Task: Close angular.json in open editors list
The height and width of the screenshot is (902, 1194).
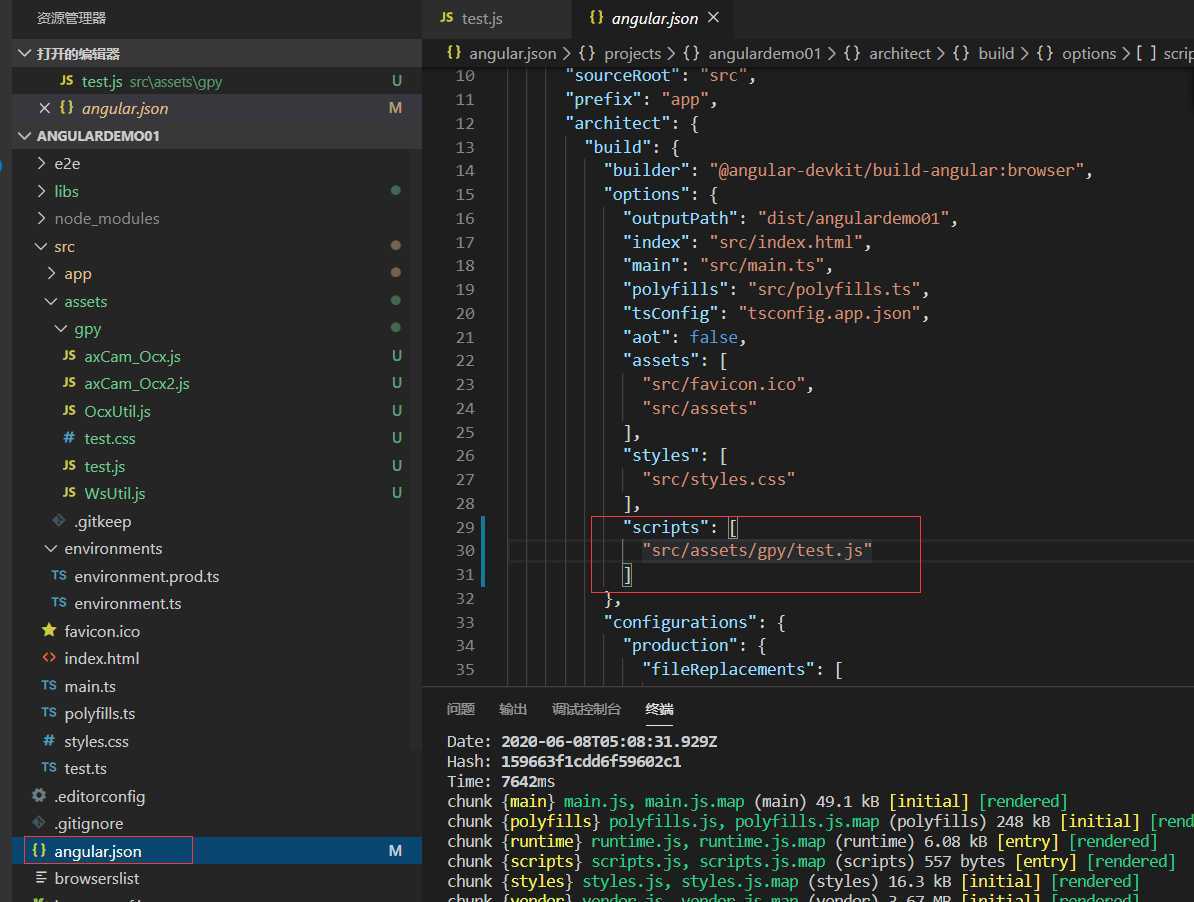Action: pyautogui.click(x=44, y=108)
